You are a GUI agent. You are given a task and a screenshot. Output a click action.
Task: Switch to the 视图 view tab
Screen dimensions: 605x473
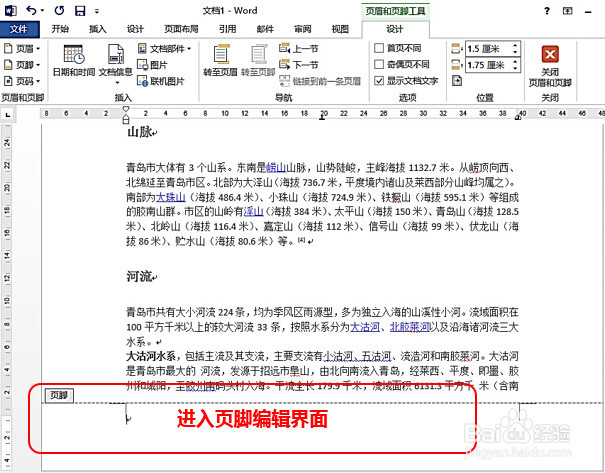340,29
